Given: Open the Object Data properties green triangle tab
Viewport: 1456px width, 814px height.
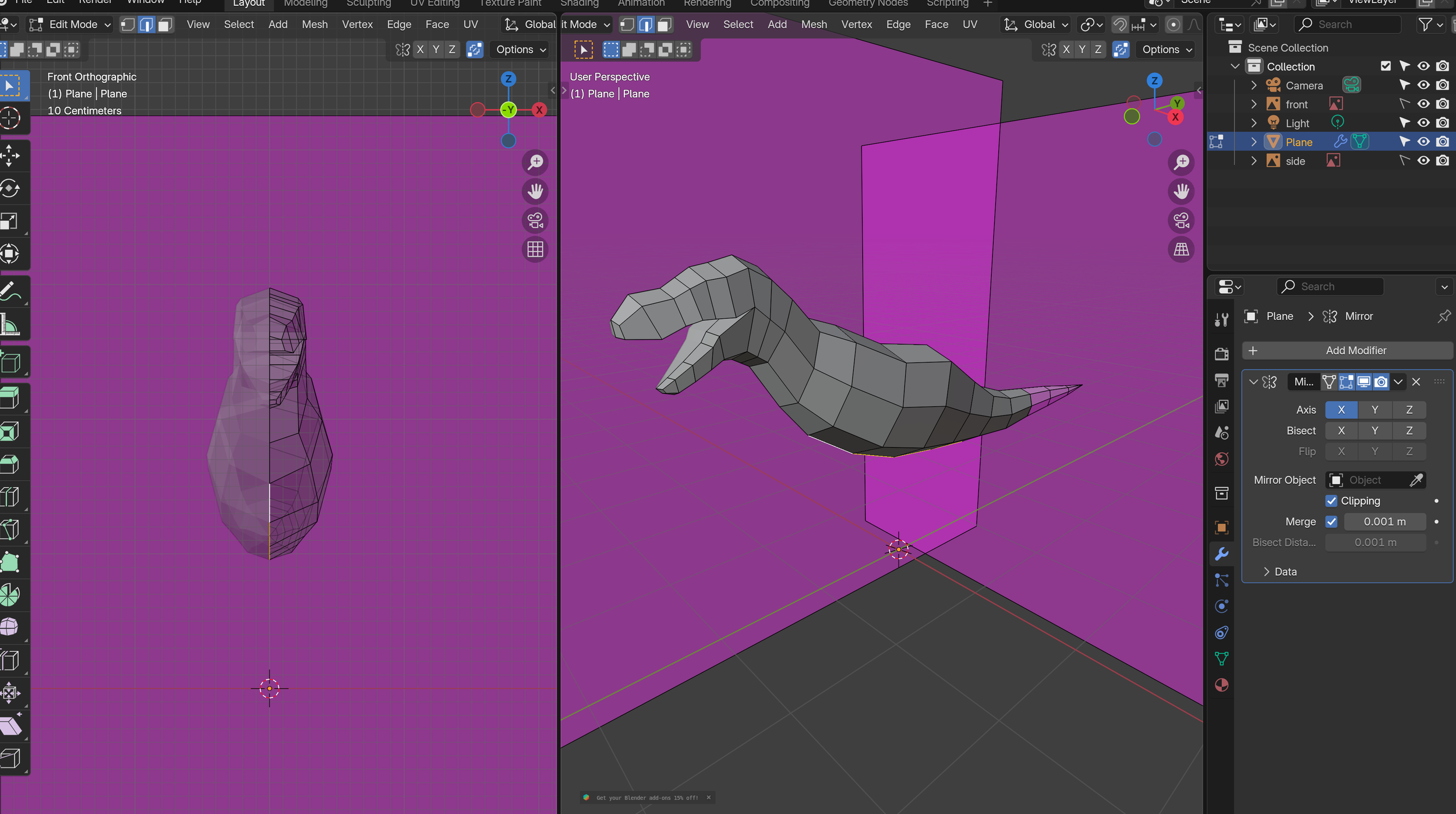Looking at the screenshot, I should [1222, 658].
